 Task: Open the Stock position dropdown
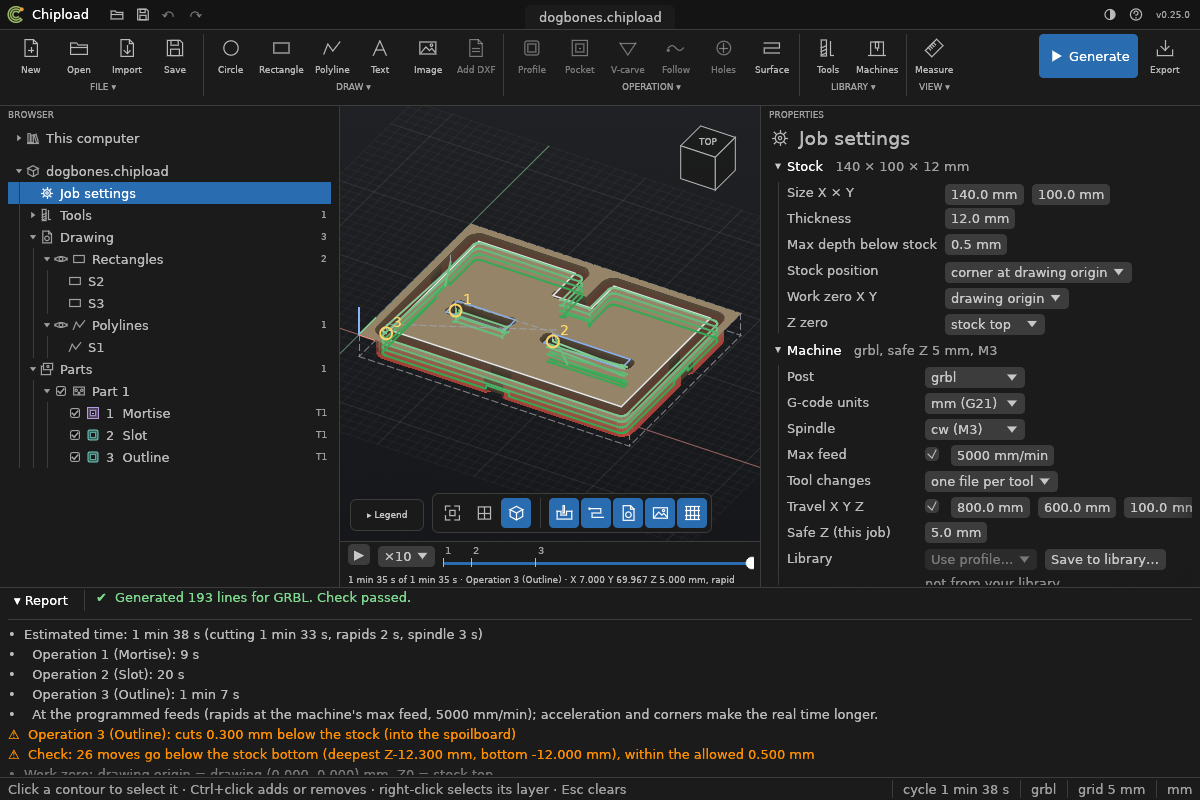1038,272
